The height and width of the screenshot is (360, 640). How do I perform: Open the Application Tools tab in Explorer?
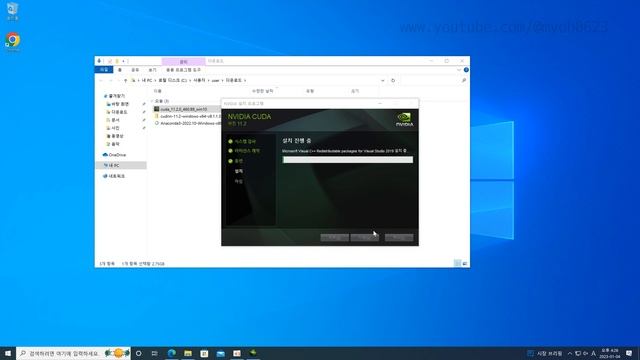pyautogui.click(x=183, y=70)
